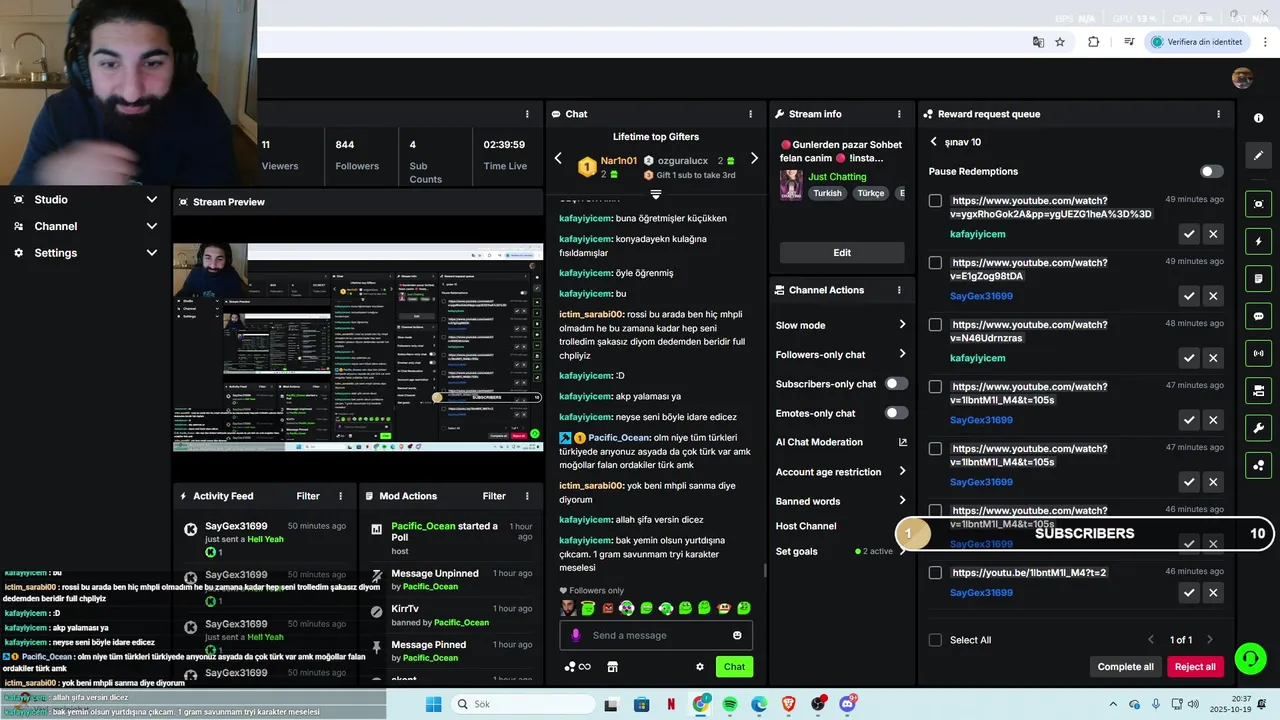The width and height of the screenshot is (1280, 720).
Task: Click the Just Chatting category link
Action: coord(837,177)
